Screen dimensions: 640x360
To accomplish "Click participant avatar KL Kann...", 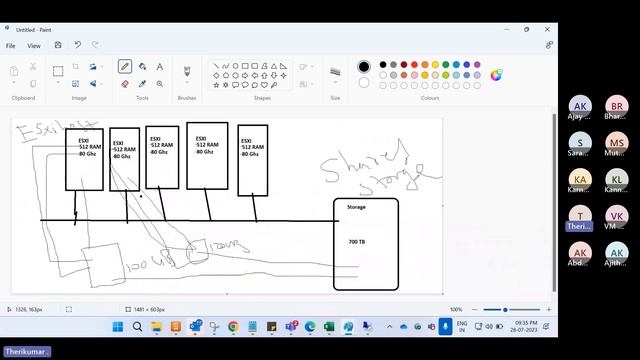I will coord(617,180).
